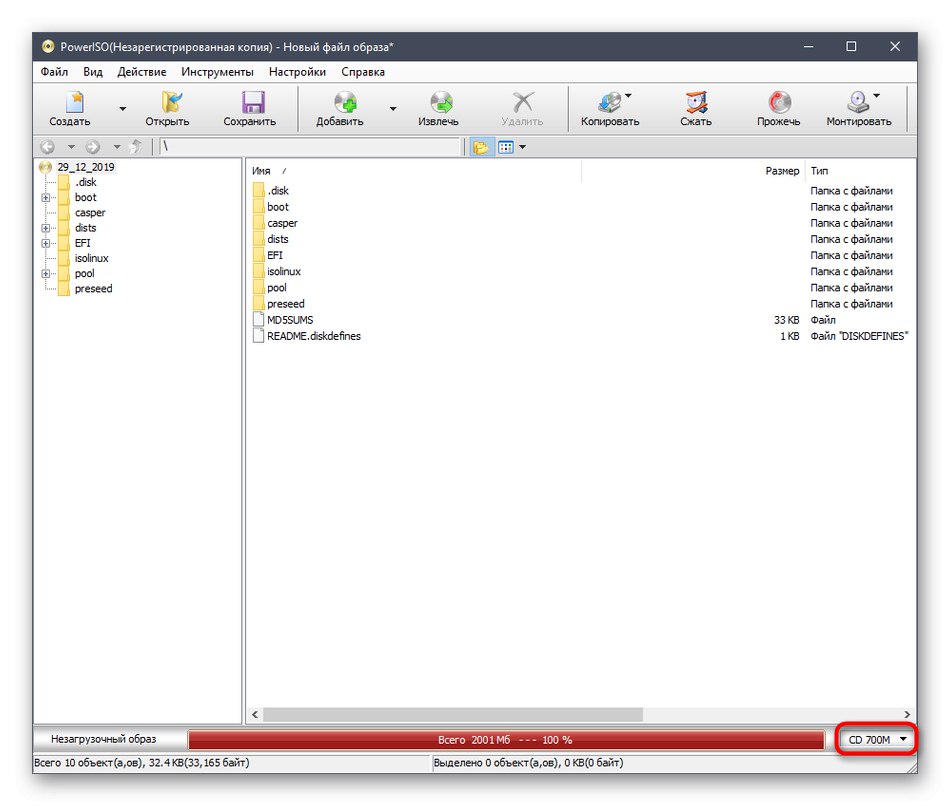Click the Извлечь (Extract) toolbar icon
The height and width of the screenshot is (806, 950).
(441, 102)
